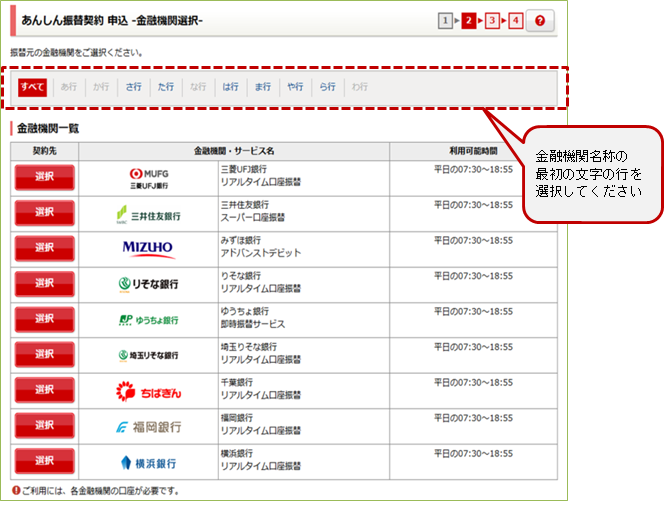Viewport: 671px width, 506px height.
Task: Click the ゆうちょ銀行 即時振替サービス text
Action: [x=252, y=318]
